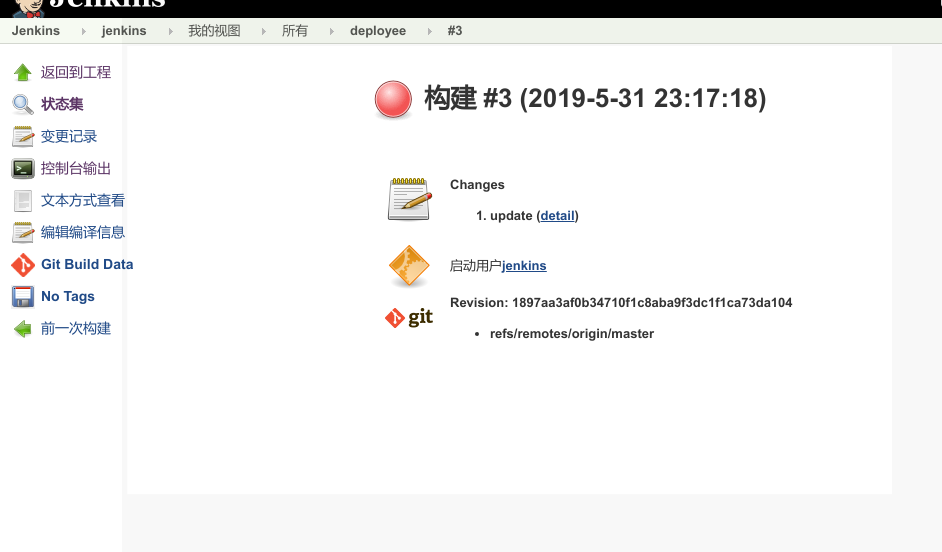Screen dimensions: 942x552
Task: Click the notepad icon beside 变更记录
Action: [23, 136]
